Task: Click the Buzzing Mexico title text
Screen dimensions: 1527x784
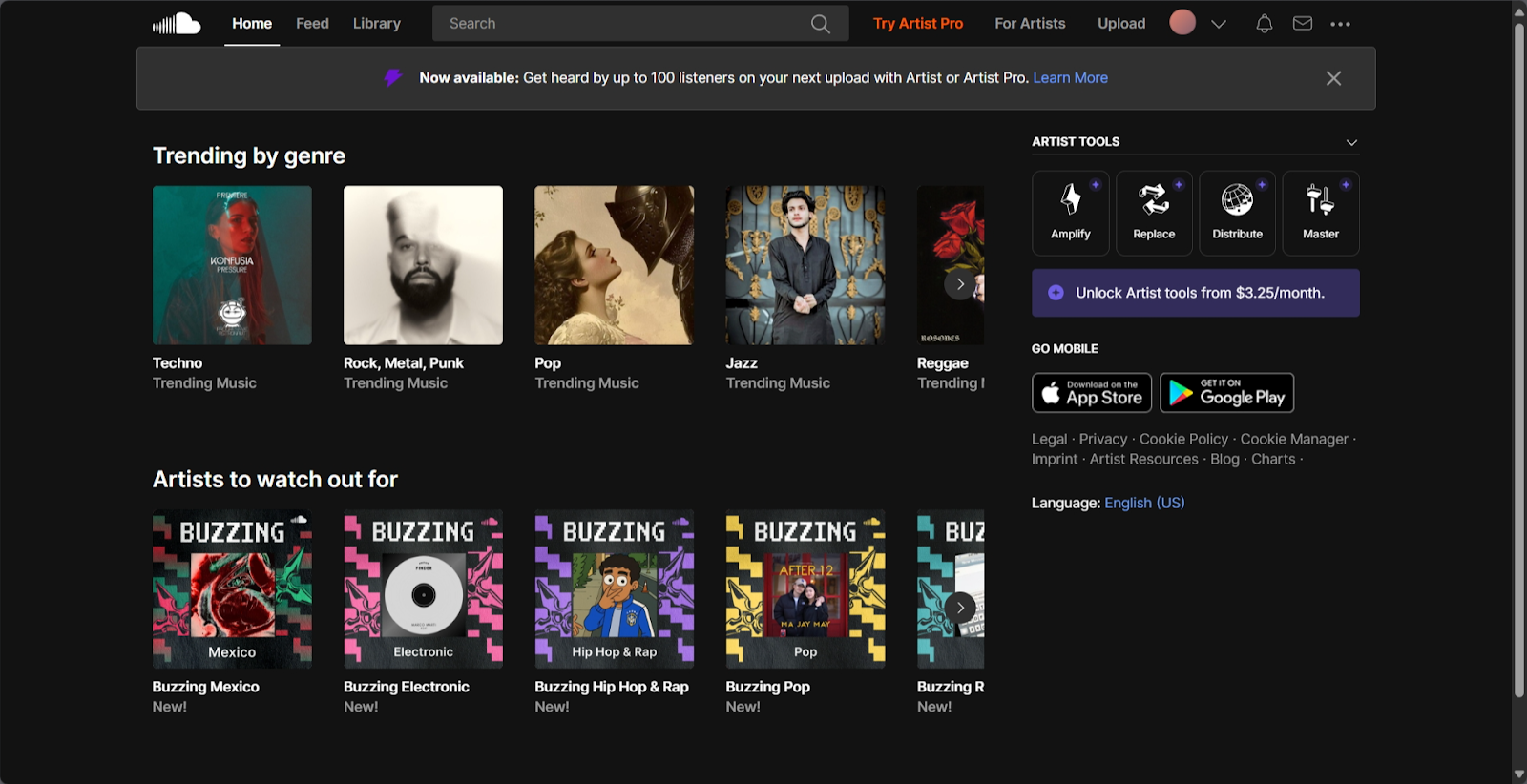Action: [x=206, y=687]
